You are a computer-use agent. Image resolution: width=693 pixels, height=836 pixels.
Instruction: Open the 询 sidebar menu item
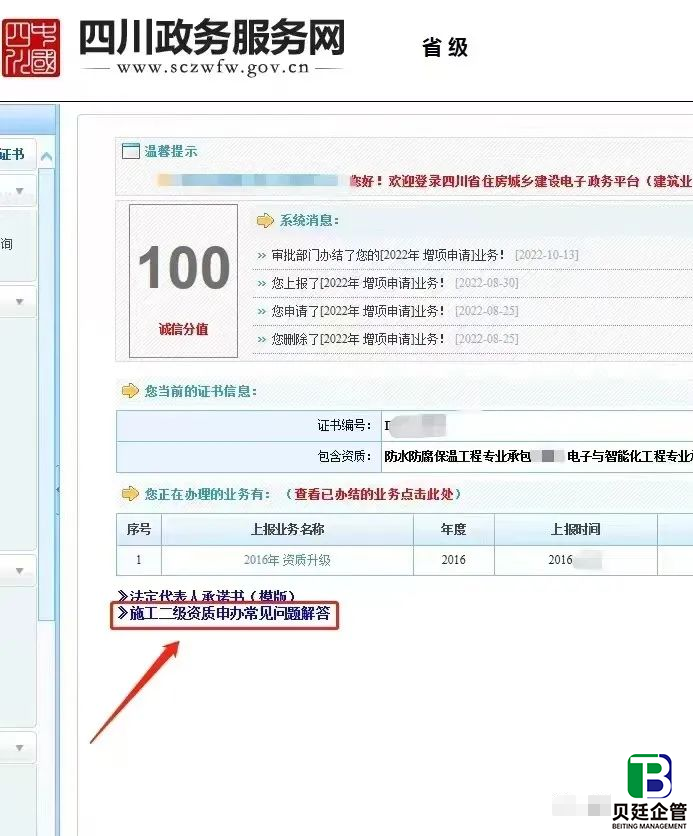[x=6, y=244]
